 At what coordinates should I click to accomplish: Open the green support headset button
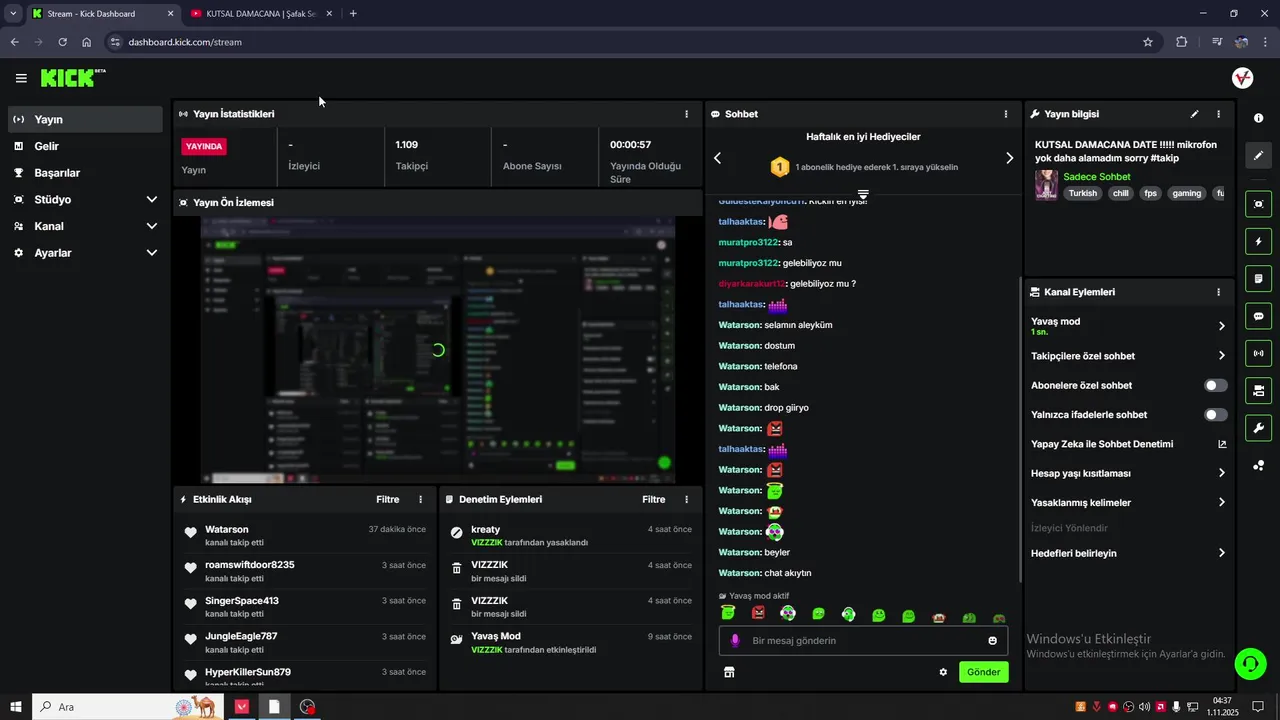point(1249,663)
